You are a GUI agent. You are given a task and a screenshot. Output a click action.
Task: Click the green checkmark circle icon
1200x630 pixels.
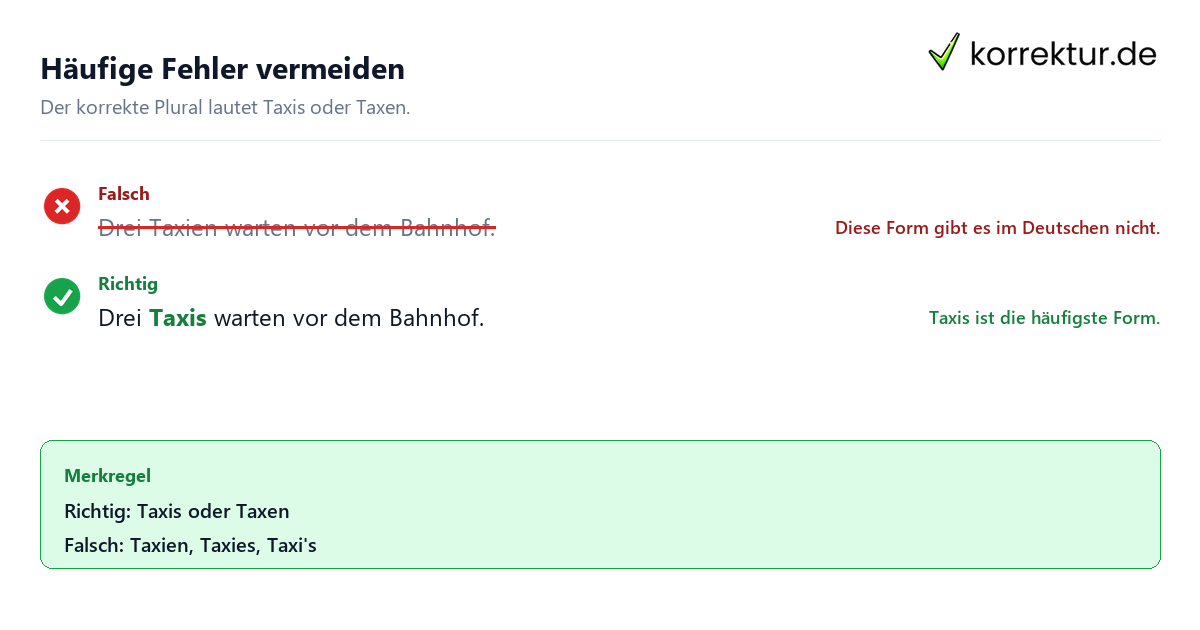[62, 296]
